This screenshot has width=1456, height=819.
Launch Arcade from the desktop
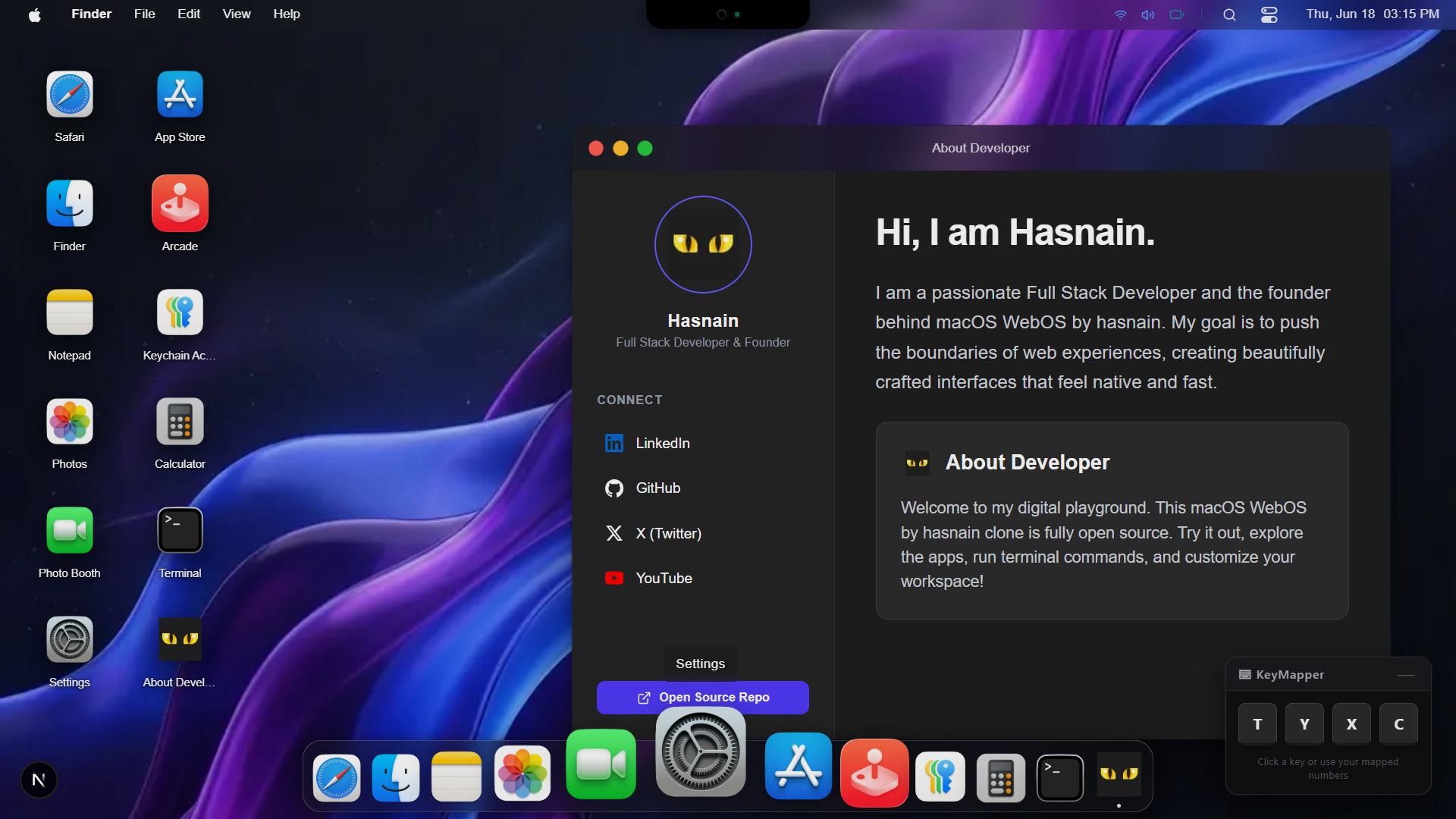click(180, 203)
